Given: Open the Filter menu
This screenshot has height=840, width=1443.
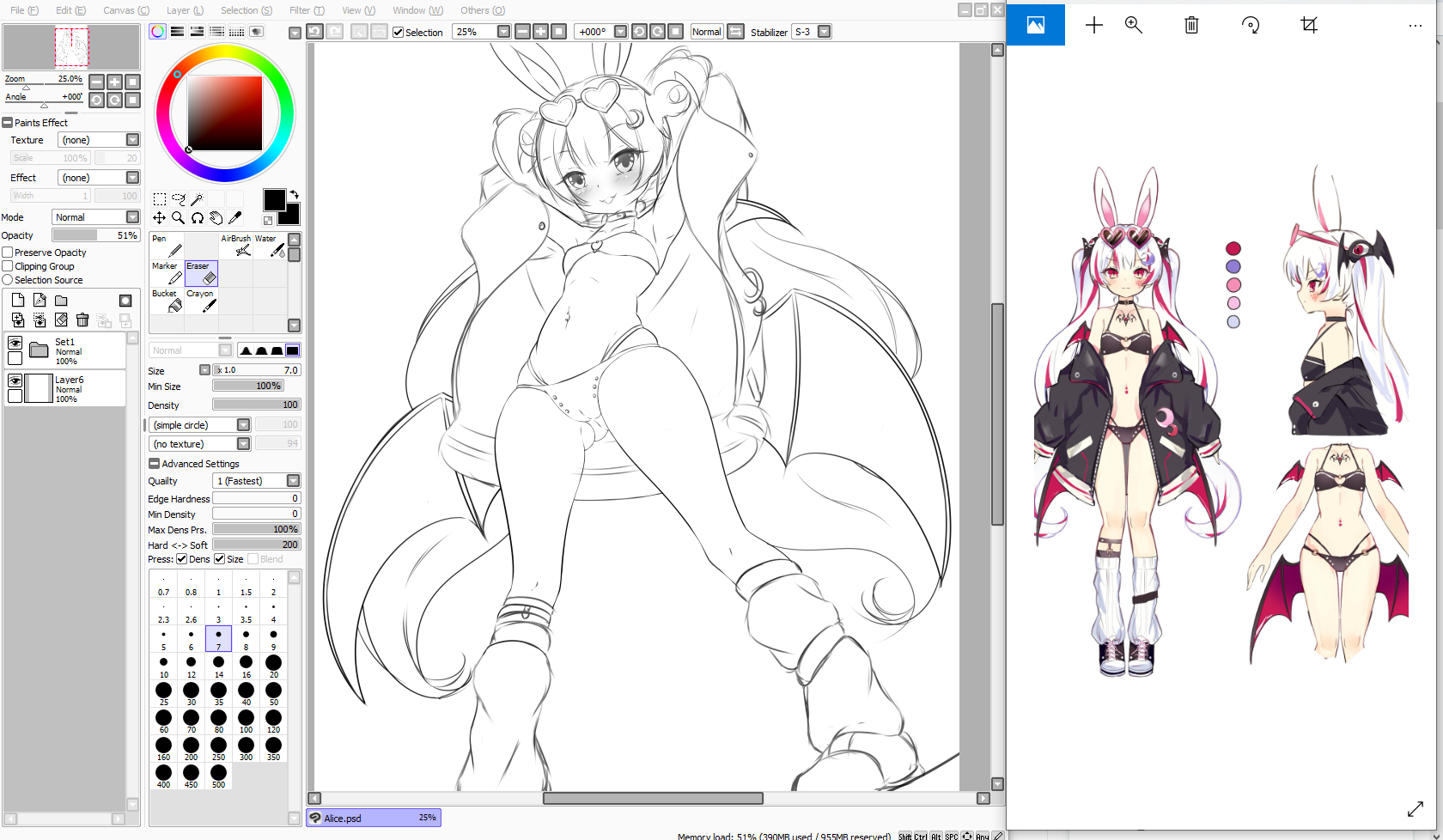Looking at the screenshot, I should 306,10.
